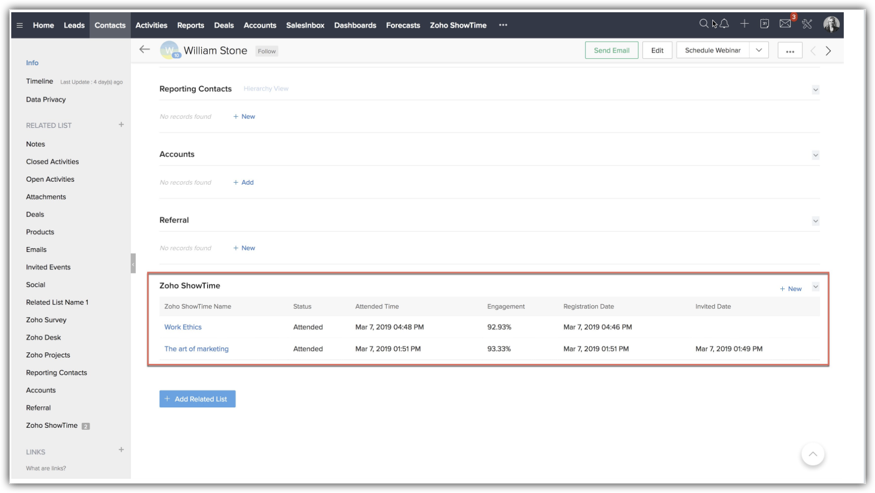
Task: Open the mail icon with red badge
Action: pos(786,23)
